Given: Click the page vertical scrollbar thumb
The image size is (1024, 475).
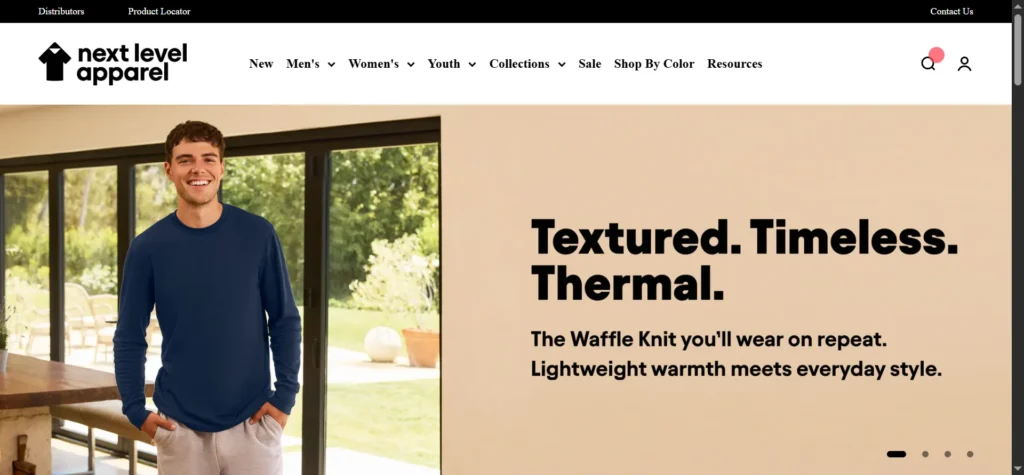Looking at the screenshot, I should pos(1017,49).
